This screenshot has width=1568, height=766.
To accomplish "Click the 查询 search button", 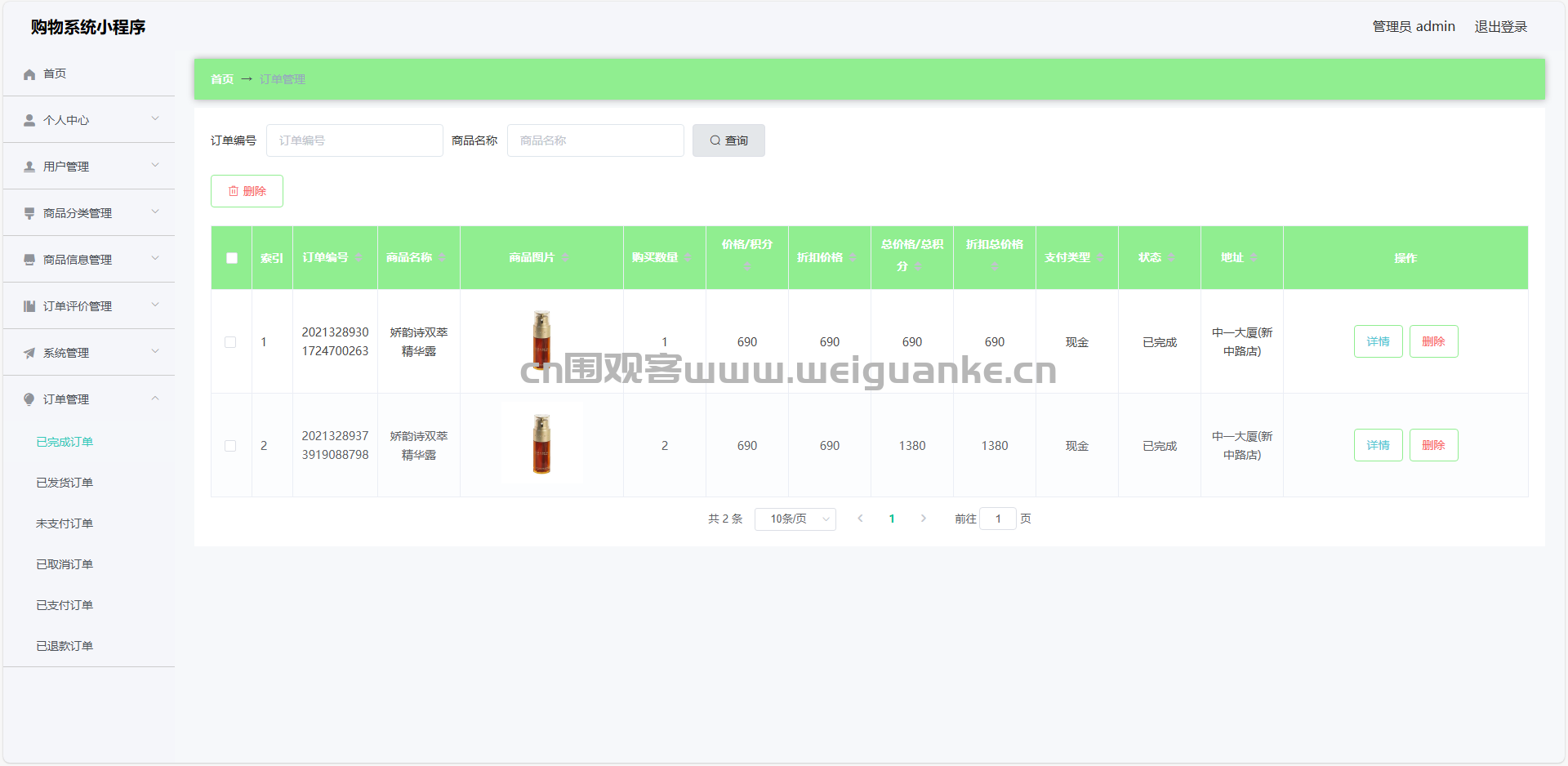I will (x=728, y=140).
